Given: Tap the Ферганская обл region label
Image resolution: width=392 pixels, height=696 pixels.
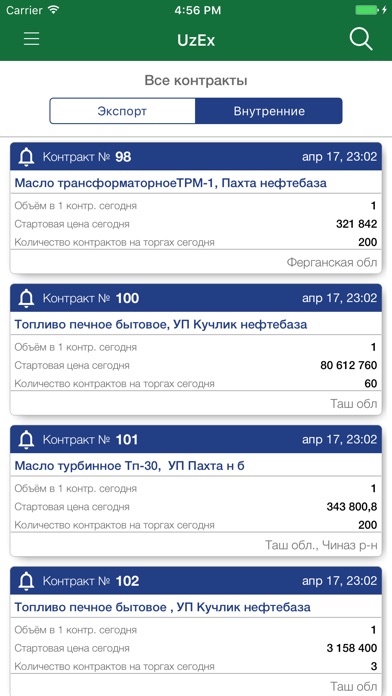Looking at the screenshot, I should 332,262.
